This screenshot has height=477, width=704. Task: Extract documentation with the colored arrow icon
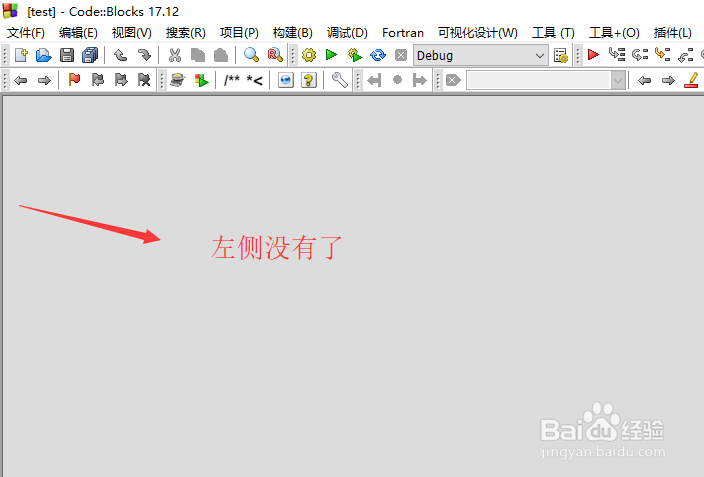click(202, 80)
